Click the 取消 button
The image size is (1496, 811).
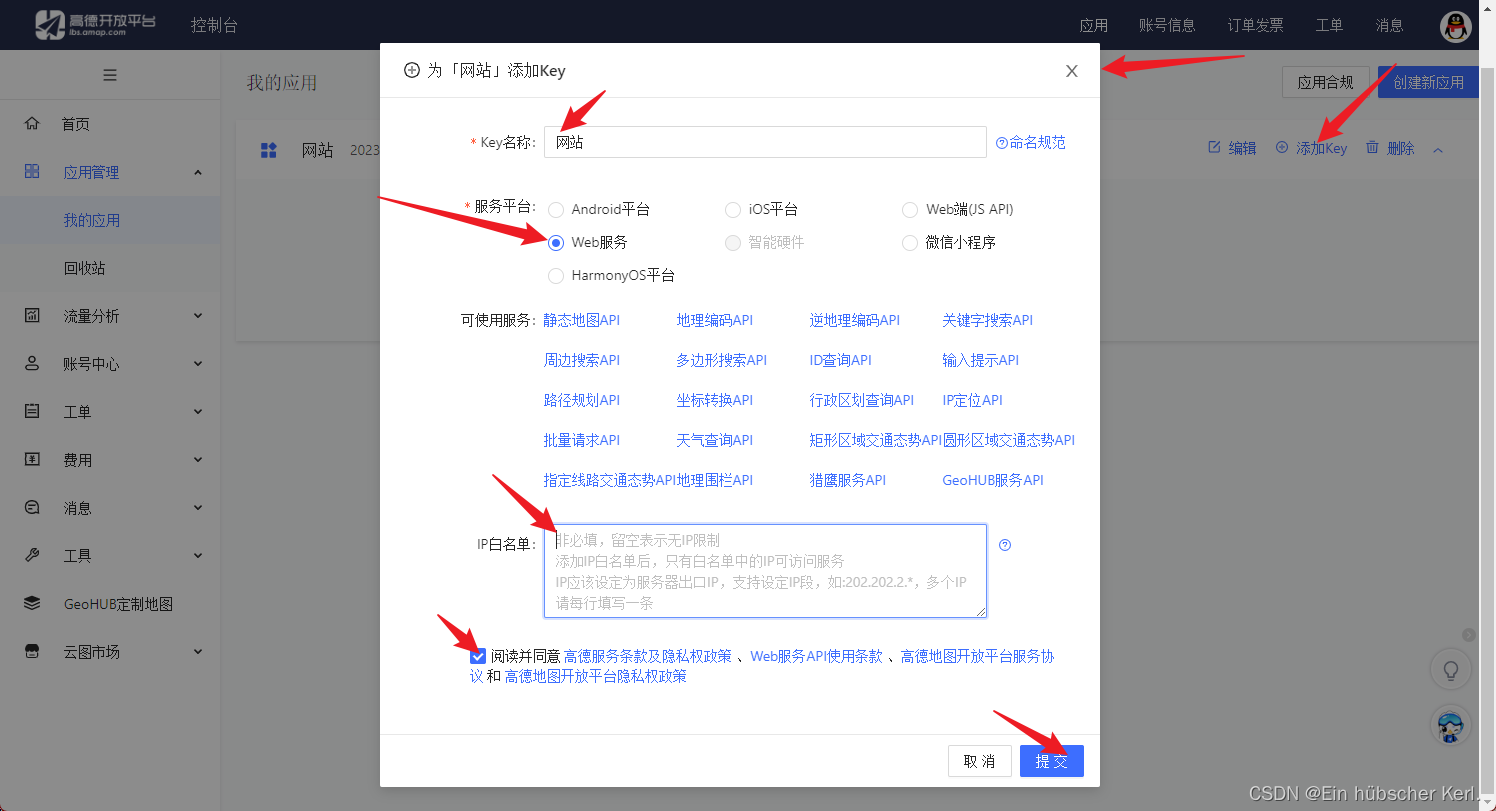point(980,761)
